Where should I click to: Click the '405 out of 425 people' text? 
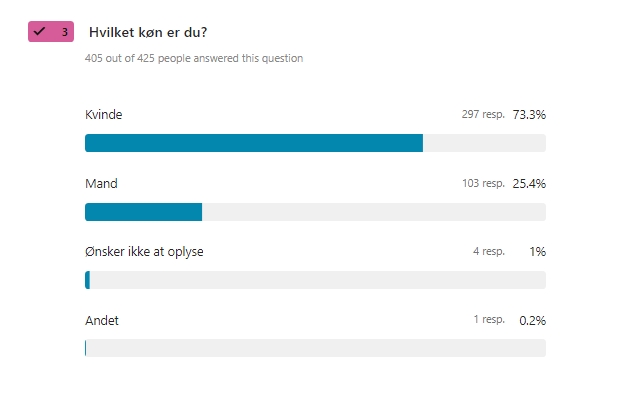pyautogui.click(x=194, y=58)
